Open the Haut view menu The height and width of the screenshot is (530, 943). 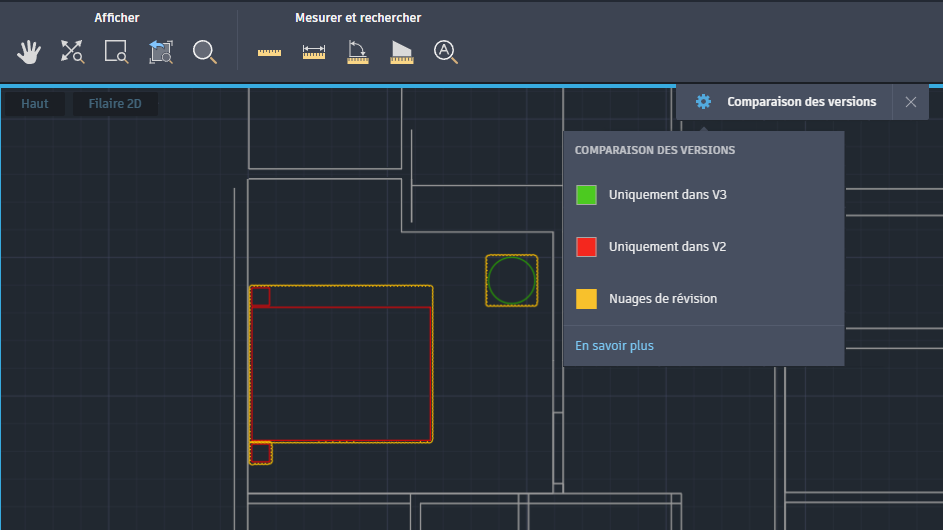tap(34, 103)
